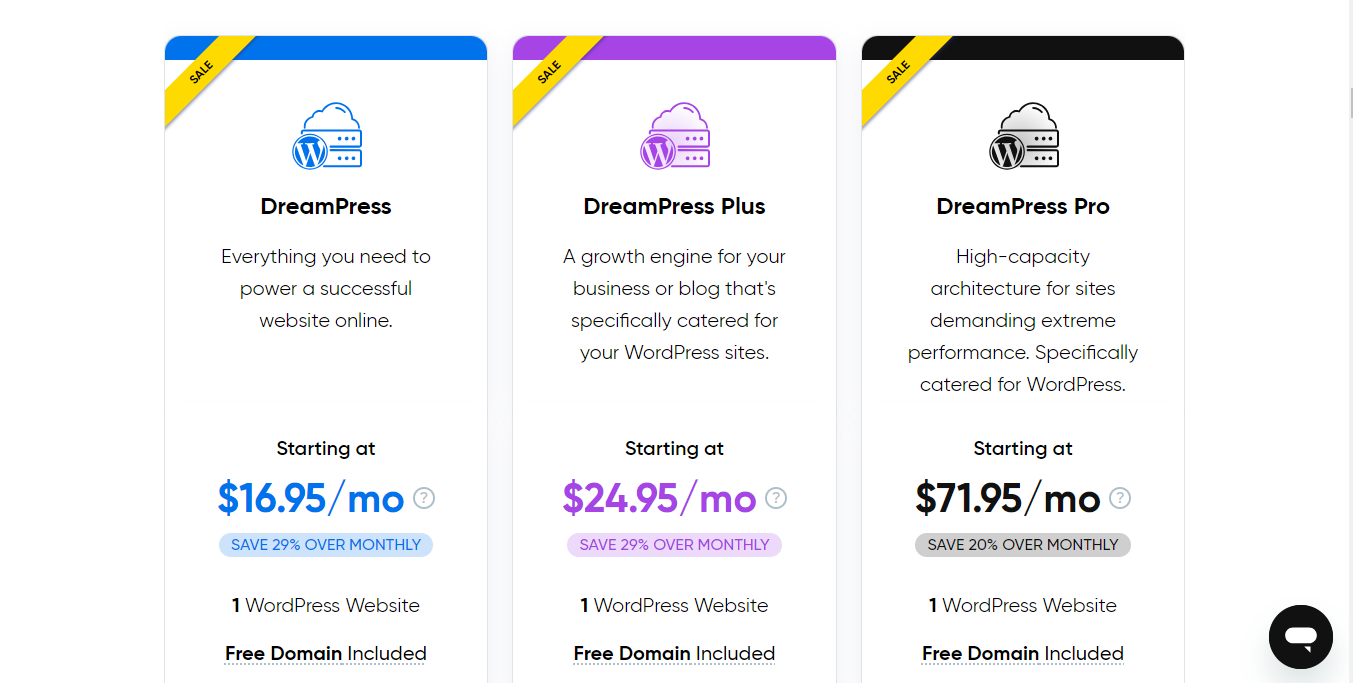Screen dimensions: 1353x683
Task: Select the DreamPress Plus plan title
Action: coord(674,207)
